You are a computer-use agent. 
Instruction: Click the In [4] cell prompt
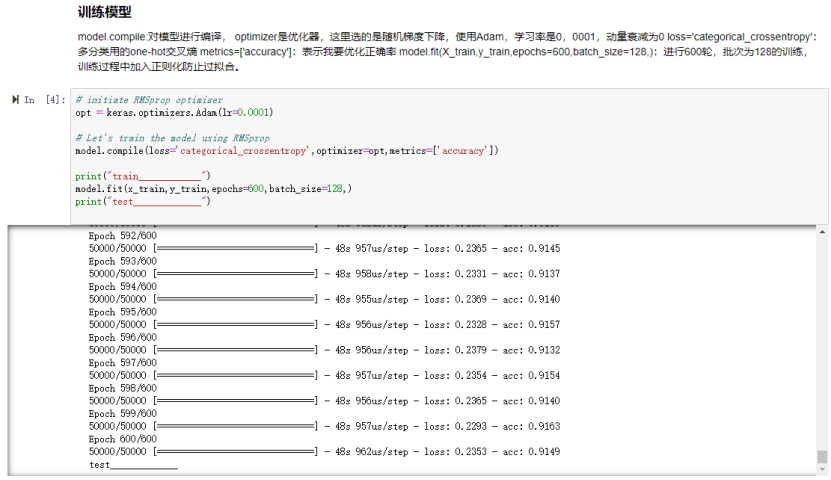click(45, 100)
